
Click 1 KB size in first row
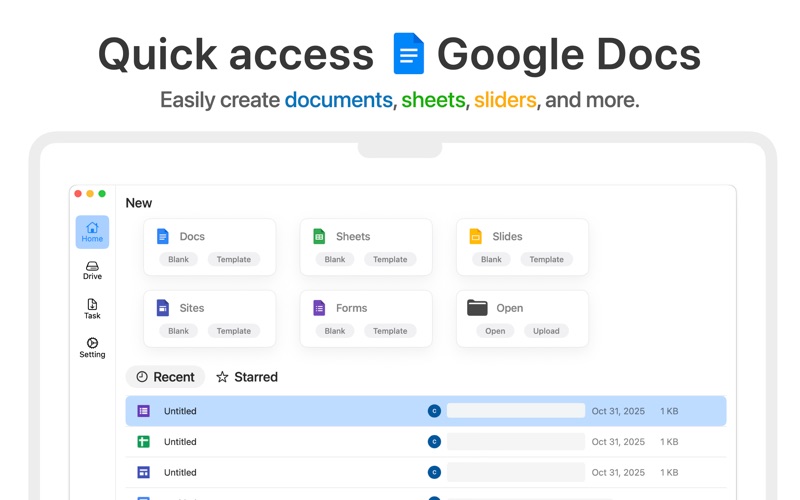tap(669, 411)
